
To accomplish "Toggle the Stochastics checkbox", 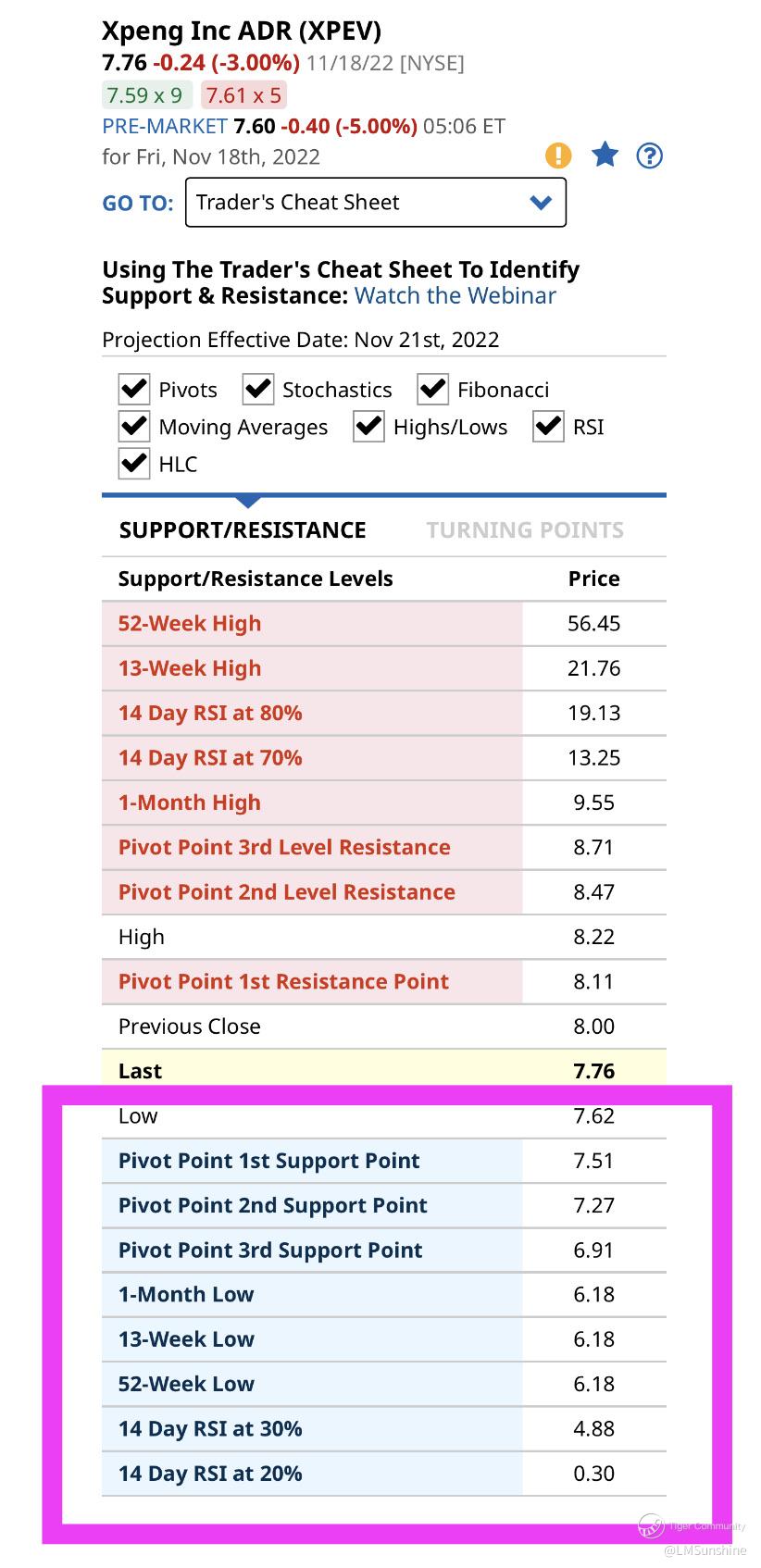I will point(258,389).
